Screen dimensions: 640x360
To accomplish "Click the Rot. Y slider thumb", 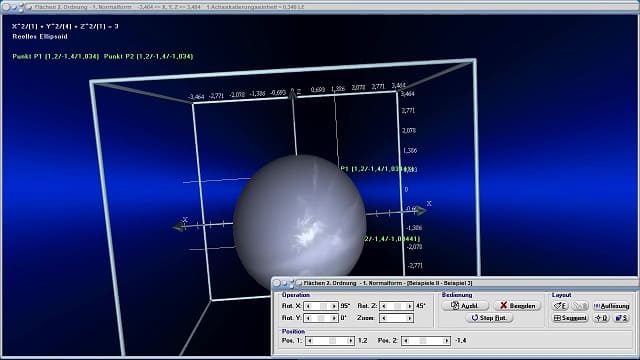I will point(321,318).
